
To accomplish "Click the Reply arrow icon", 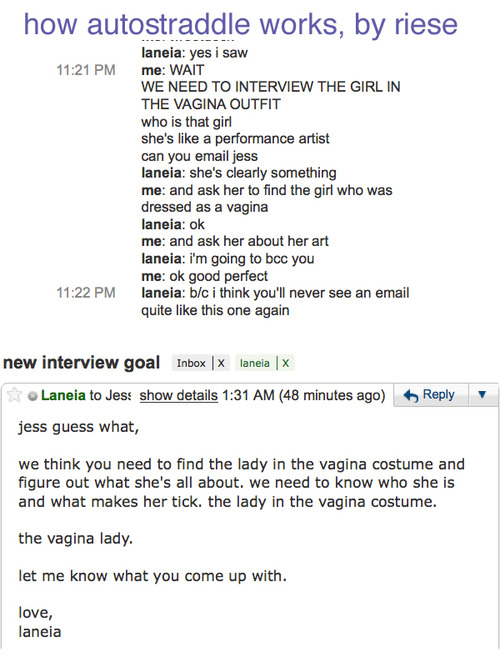I will click(411, 396).
